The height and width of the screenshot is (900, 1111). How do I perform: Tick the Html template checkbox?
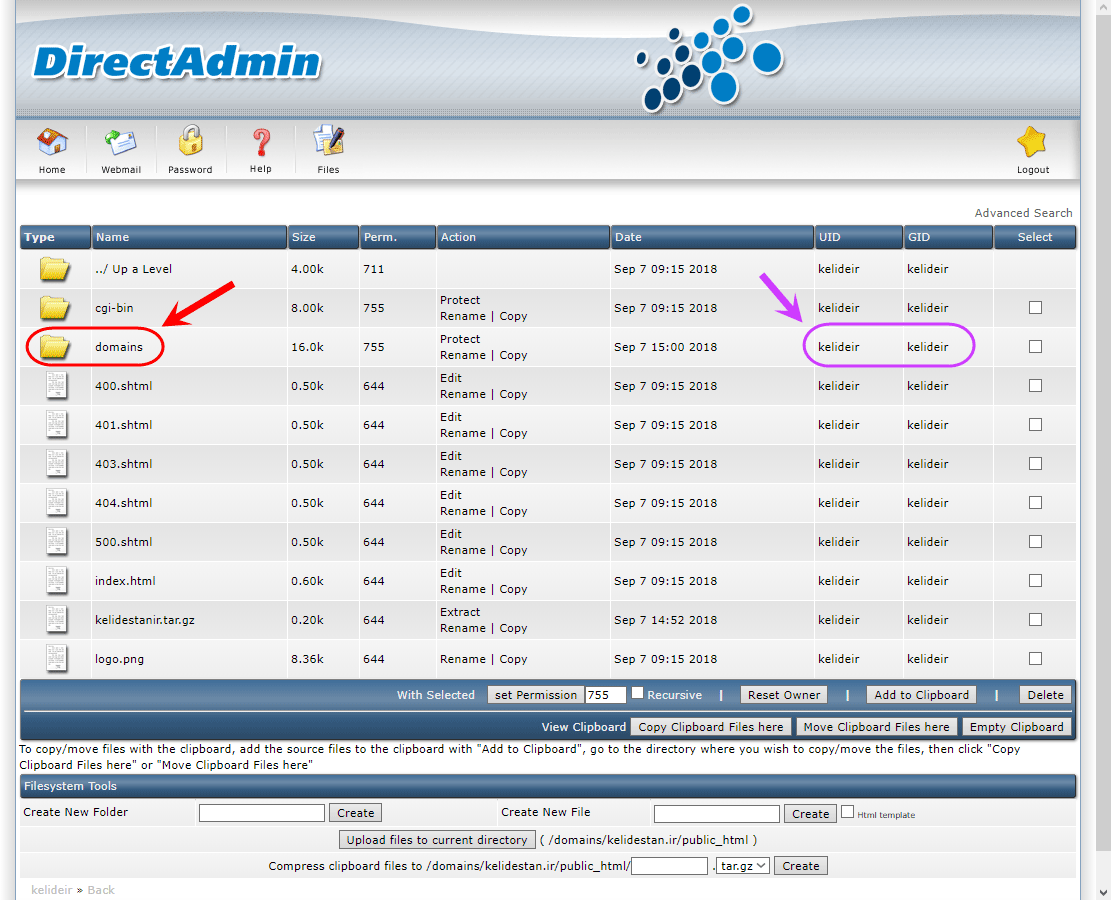[x=847, y=812]
